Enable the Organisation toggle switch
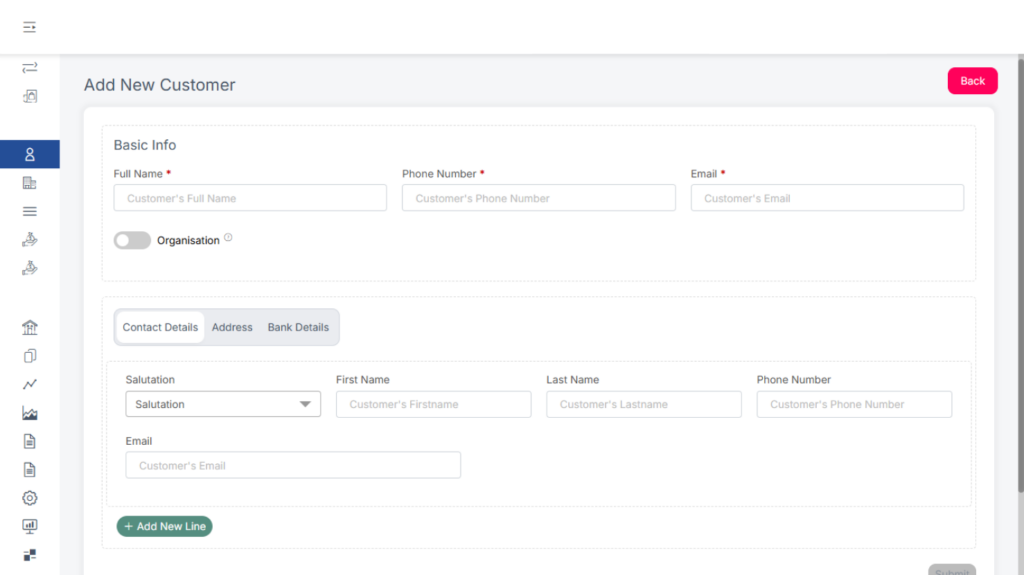 tap(132, 241)
